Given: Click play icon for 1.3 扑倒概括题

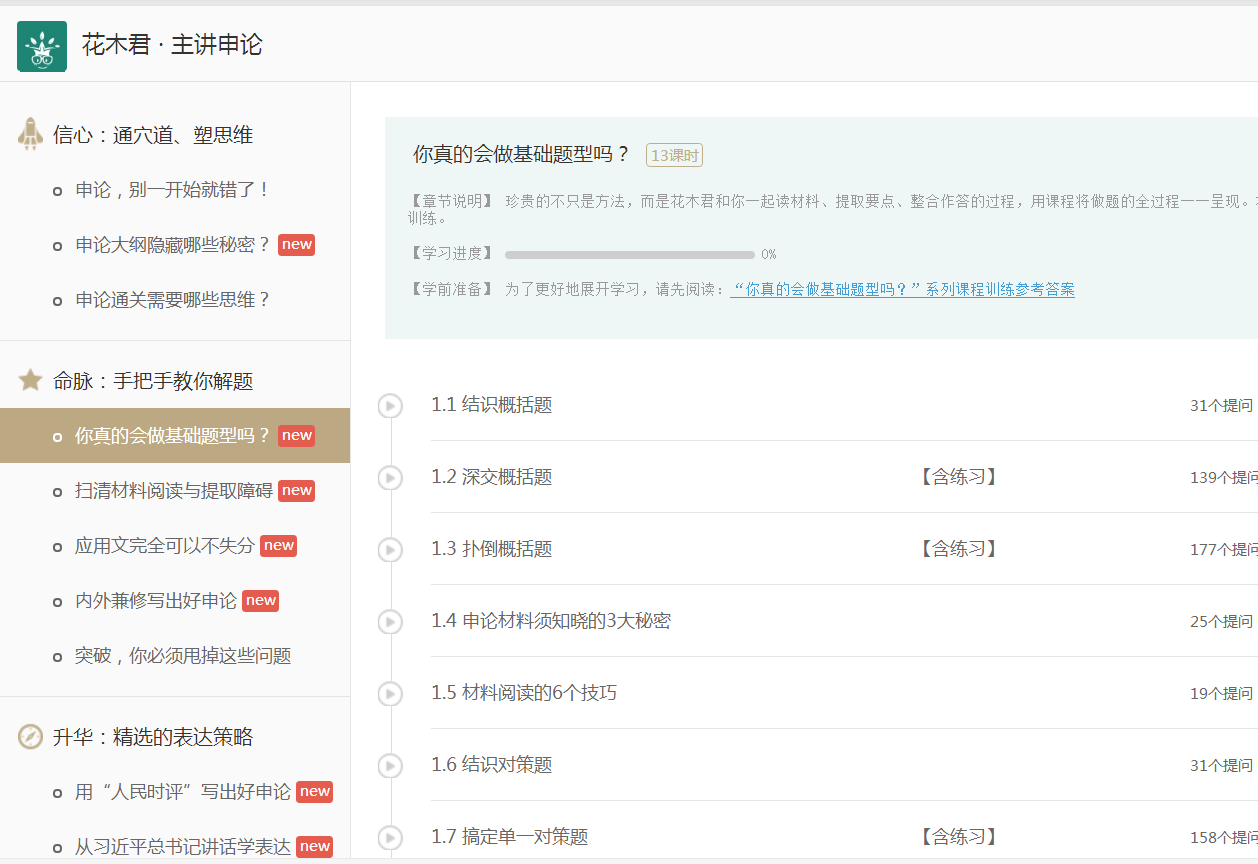Looking at the screenshot, I should pyautogui.click(x=390, y=550).
